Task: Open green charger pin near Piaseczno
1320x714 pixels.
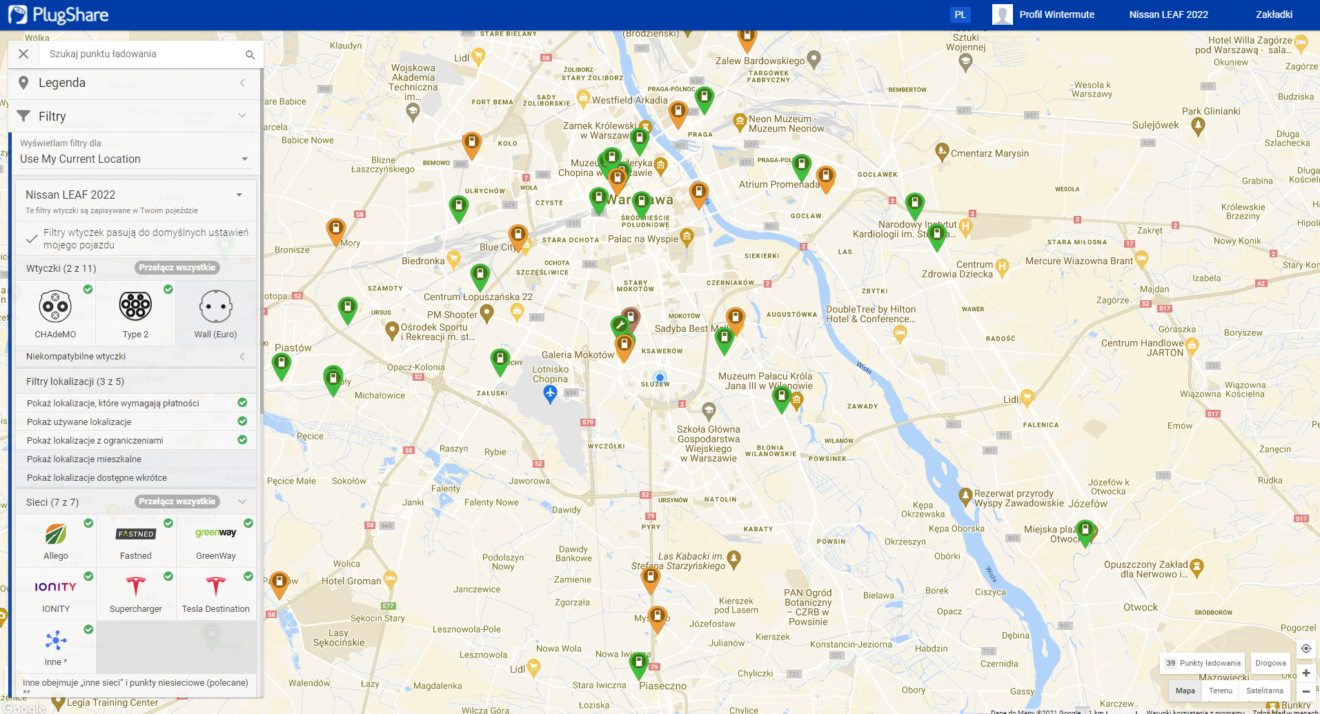Action: (639, 664)
